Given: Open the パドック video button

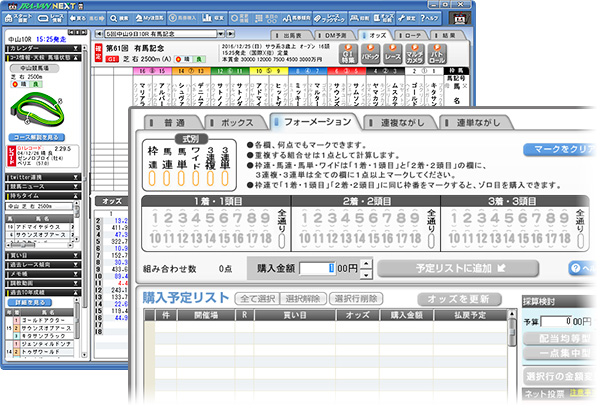Looking at the screenshot, I should point(370,54).
